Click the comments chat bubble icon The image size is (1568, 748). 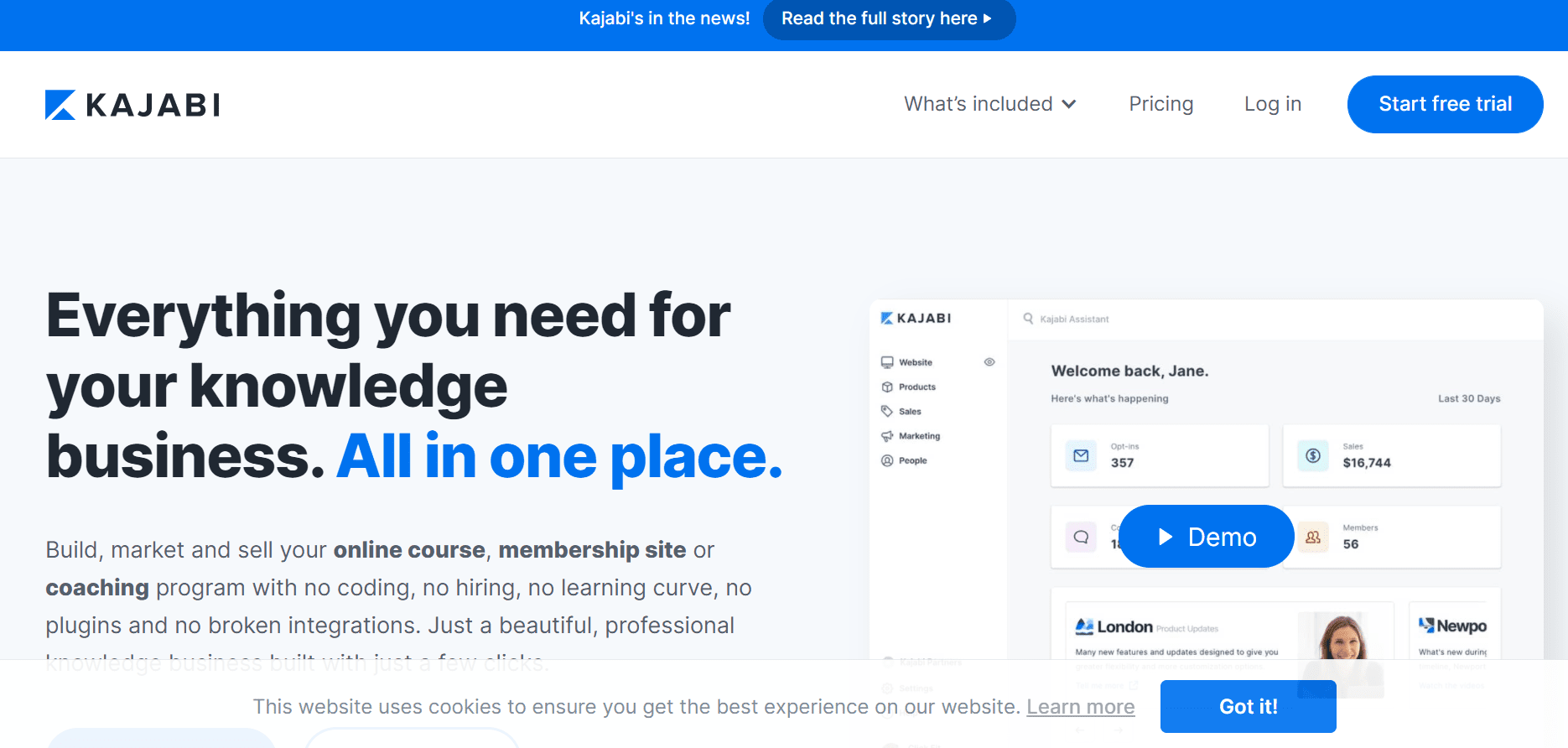click(1081, 537)
